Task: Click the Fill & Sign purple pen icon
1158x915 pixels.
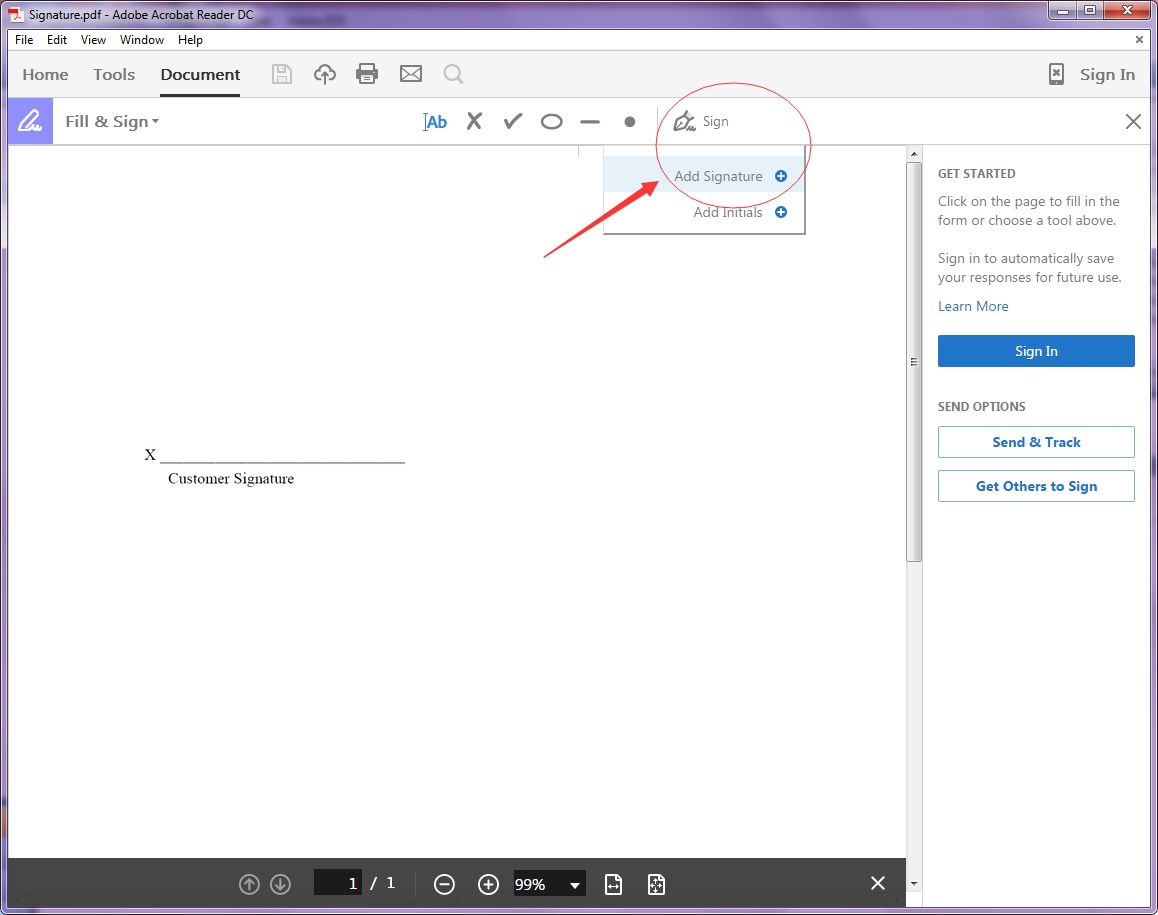Action: point(30,121)
